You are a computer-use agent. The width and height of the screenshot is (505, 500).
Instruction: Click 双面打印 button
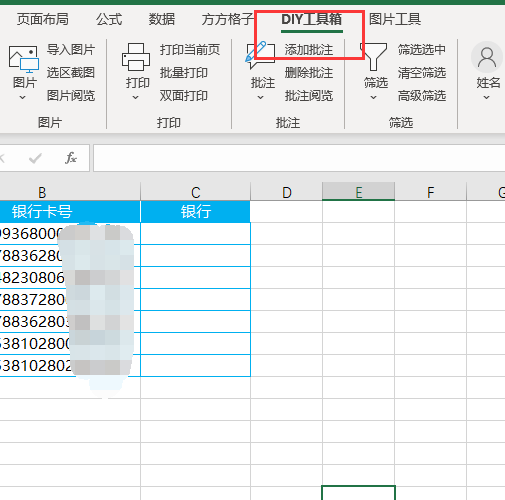(x=184, y=96)
